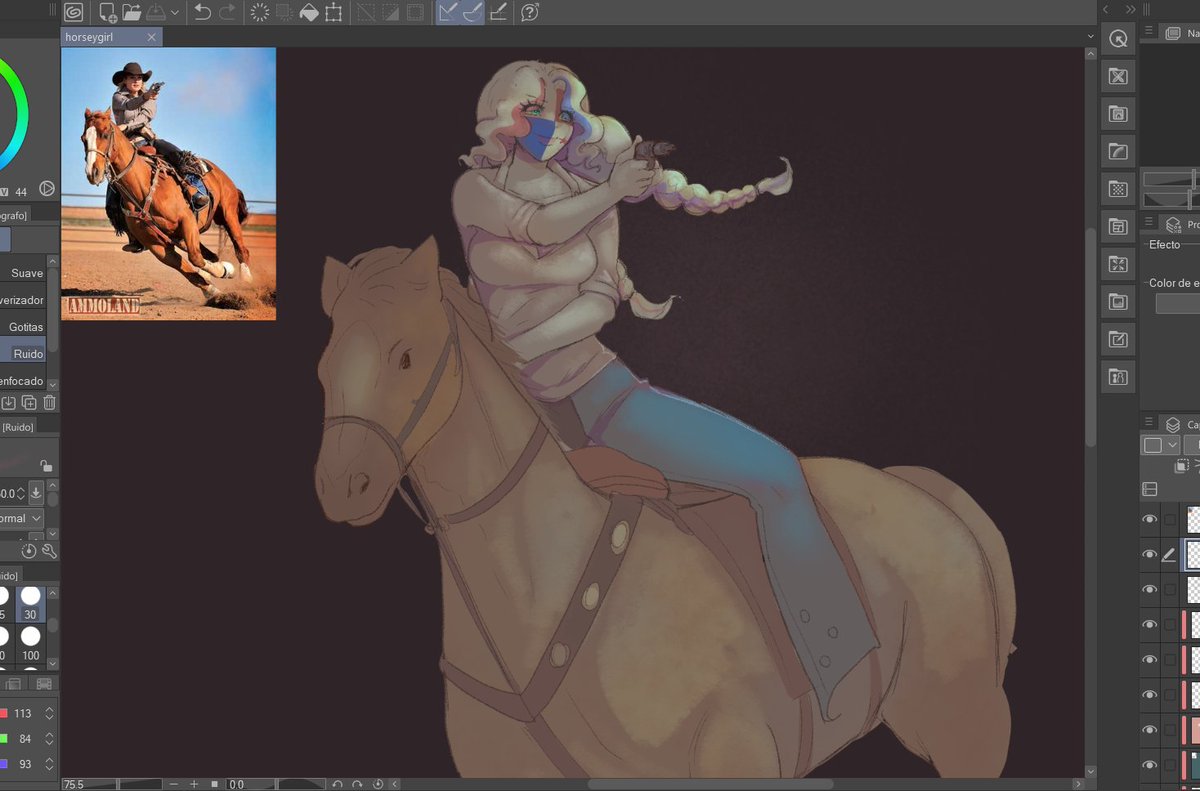Click the Open file folder icon
1200x791 pixels.
(x=131, y=12)
